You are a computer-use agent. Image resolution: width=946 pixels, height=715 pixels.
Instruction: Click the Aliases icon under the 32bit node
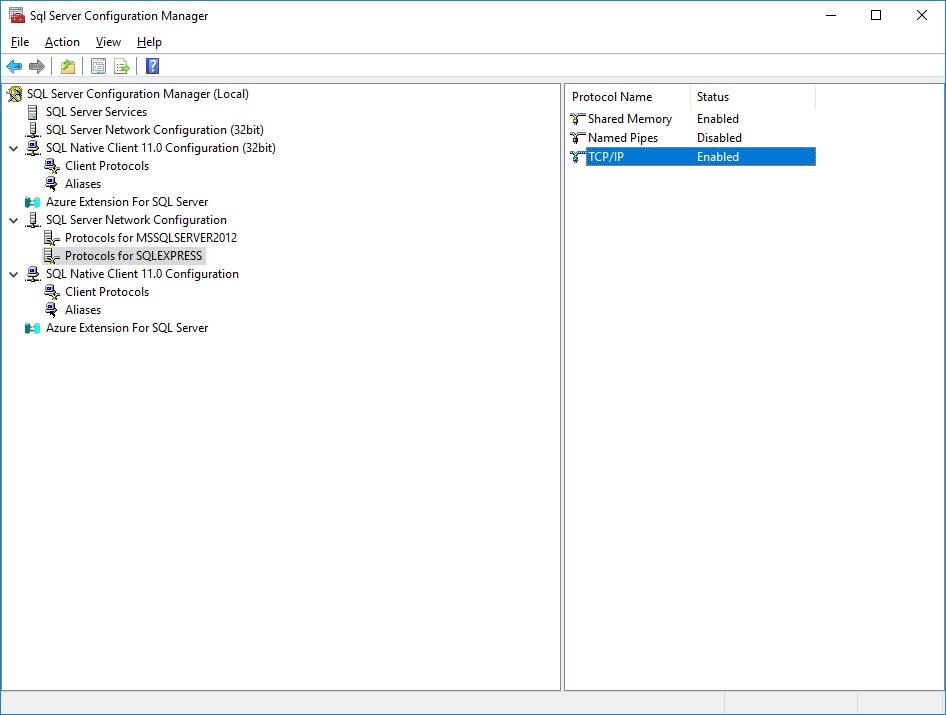pyautogui.click(x=52, y=184)
